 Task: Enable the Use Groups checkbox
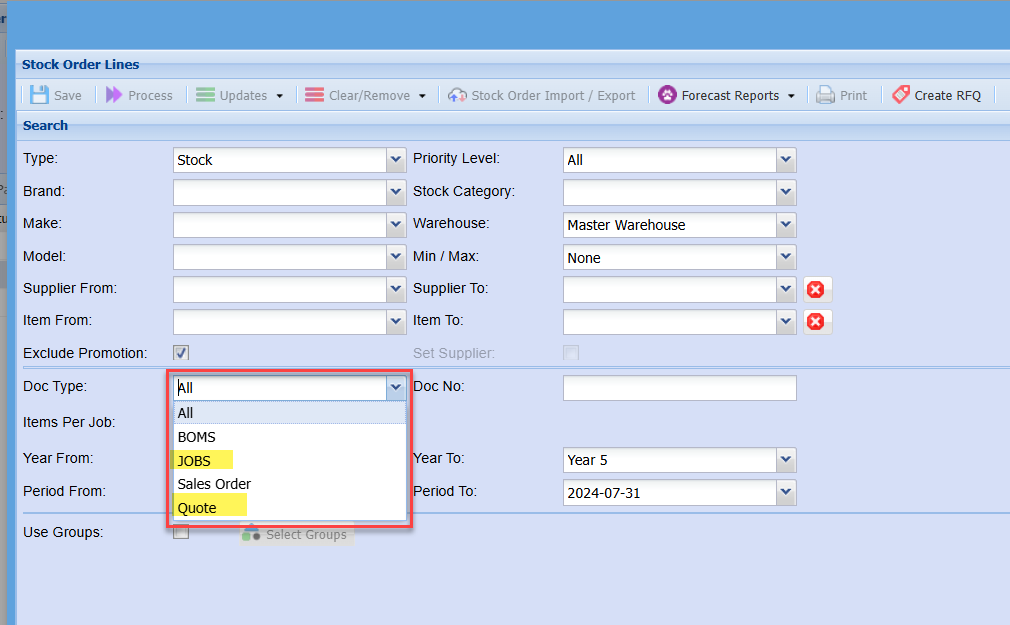(181, 532)
